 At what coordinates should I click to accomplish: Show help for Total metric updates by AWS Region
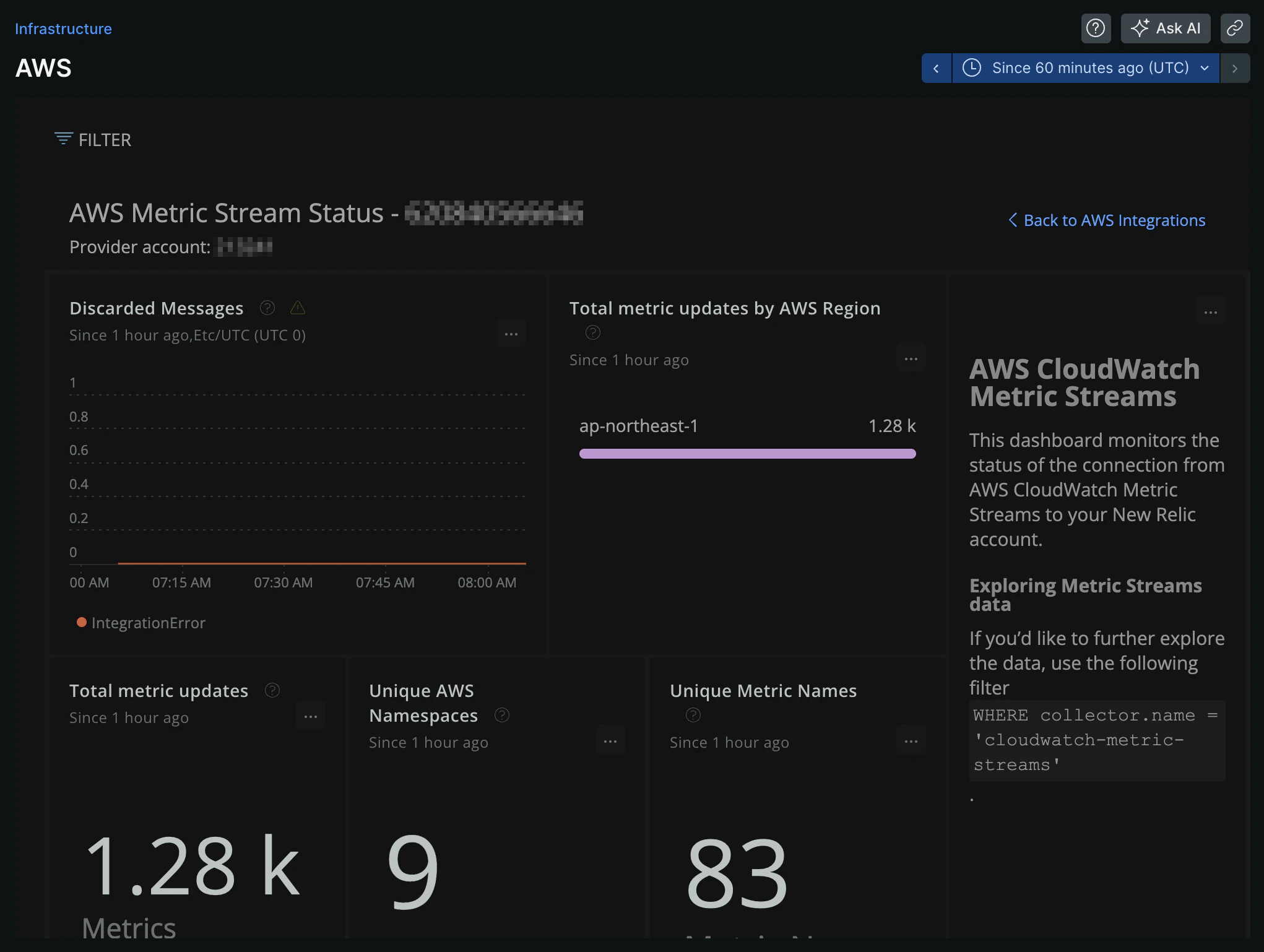coord(593,333)
